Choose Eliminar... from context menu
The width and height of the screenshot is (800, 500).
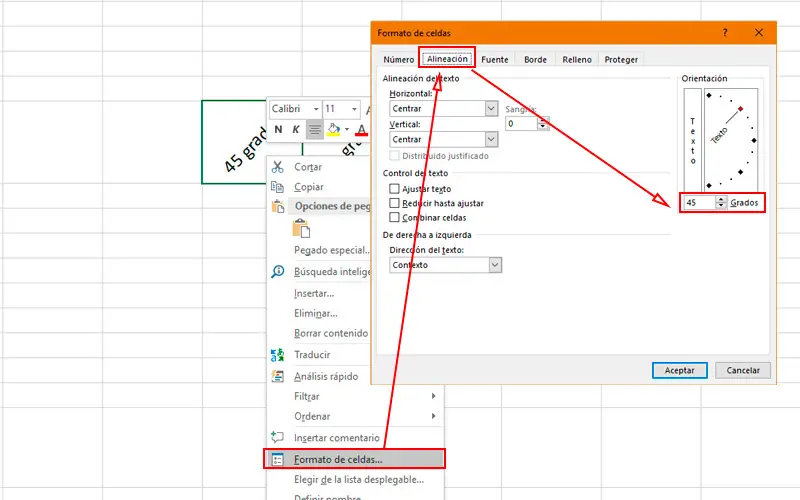315,313
